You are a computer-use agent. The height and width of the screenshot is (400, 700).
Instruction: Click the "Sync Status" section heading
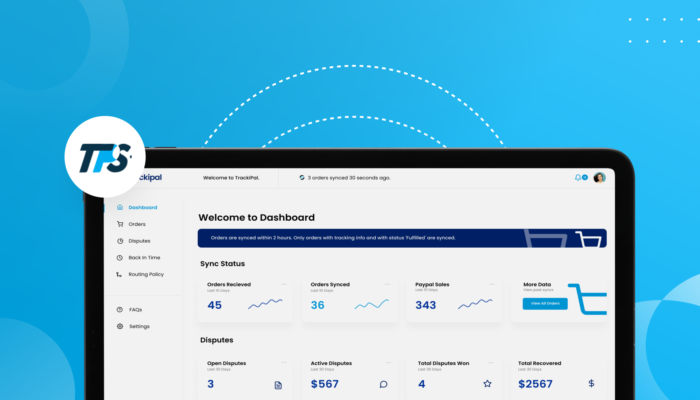222,264
